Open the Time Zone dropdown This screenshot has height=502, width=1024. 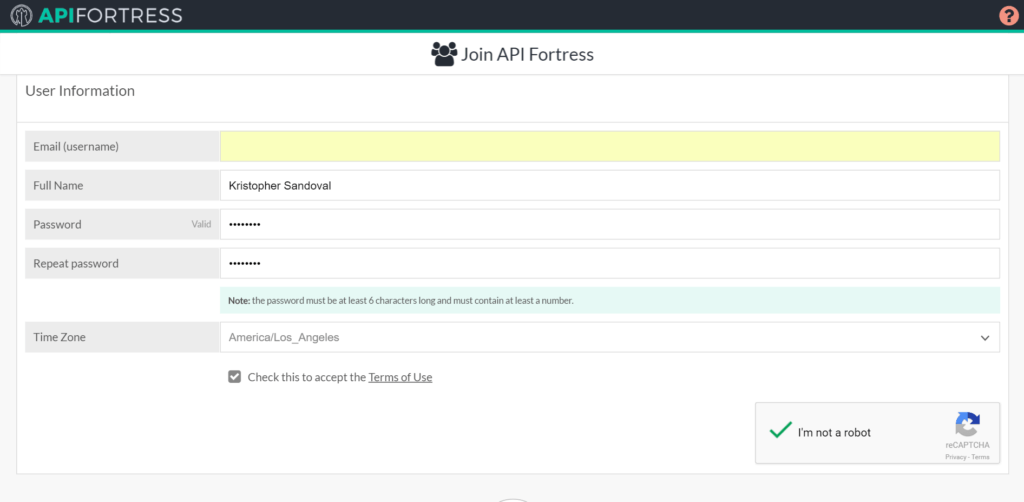tap(609, 337)
